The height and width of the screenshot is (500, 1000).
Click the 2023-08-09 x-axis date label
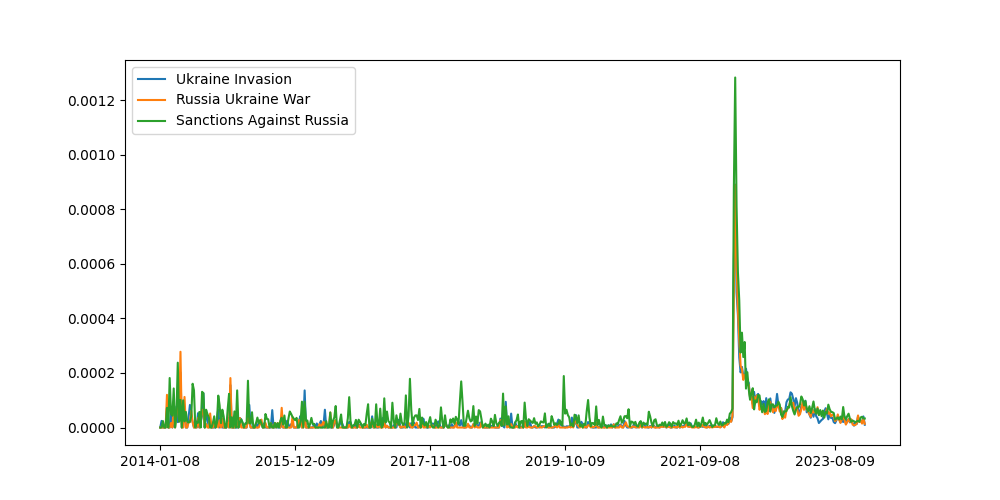tap(835, 462)
